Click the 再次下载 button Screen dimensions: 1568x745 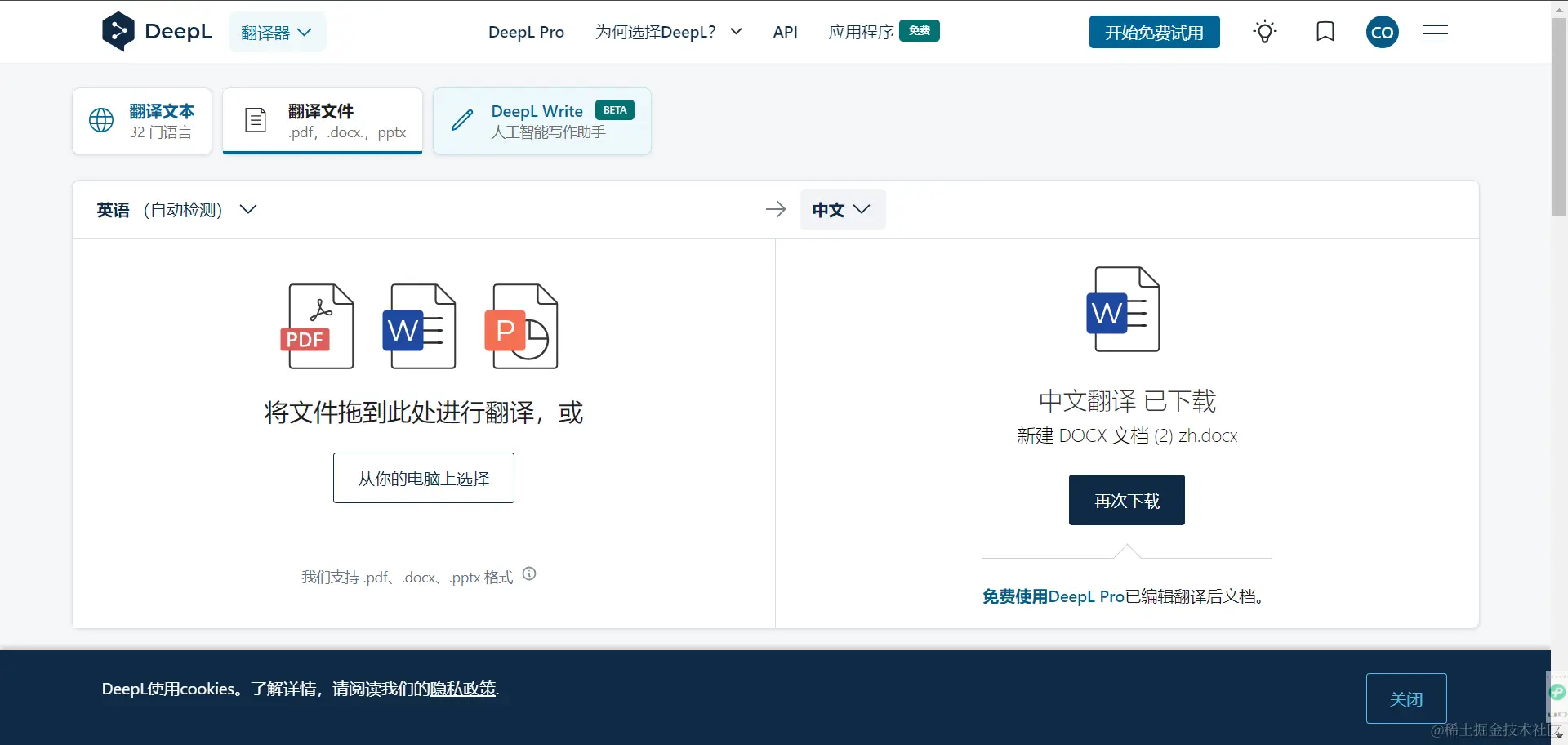tap(1126, 500)
